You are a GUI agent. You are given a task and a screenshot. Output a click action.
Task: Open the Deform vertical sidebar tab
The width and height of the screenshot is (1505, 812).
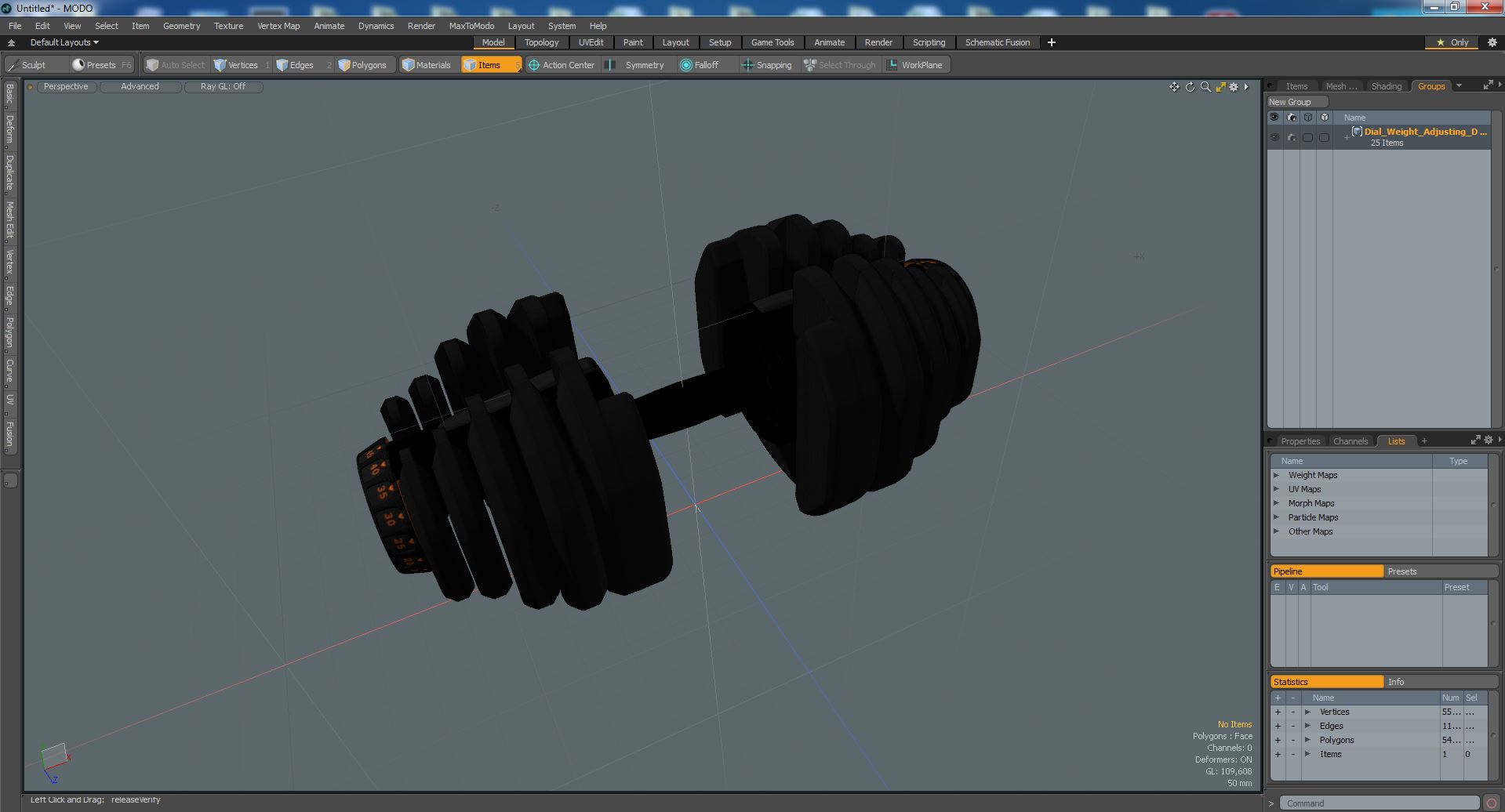coord(9,130)
